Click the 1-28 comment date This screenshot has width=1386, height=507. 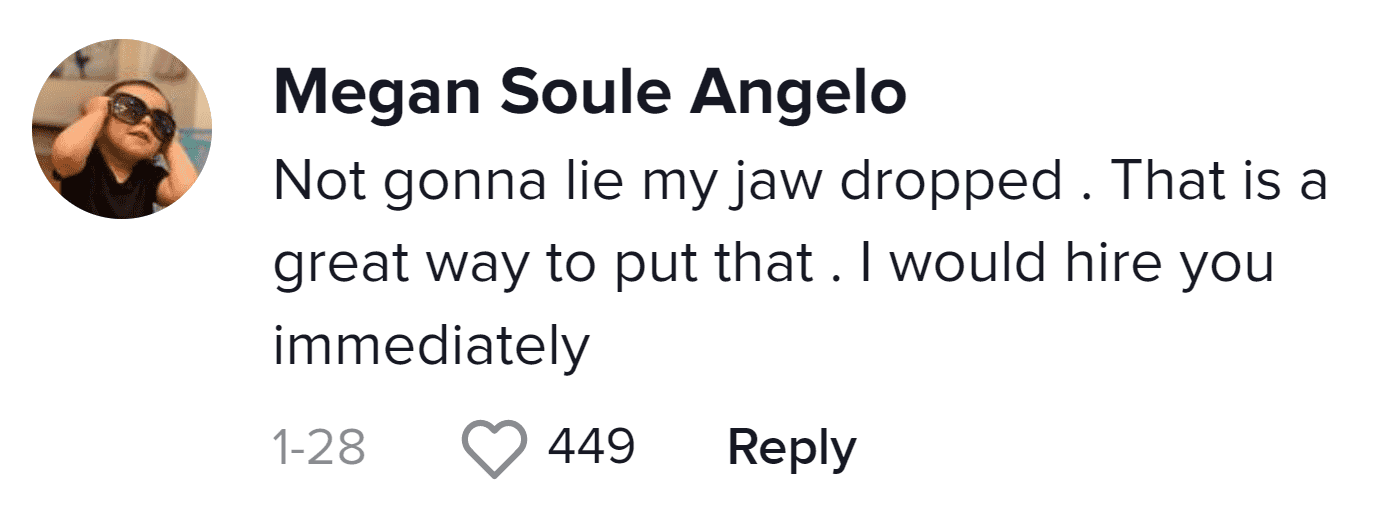[318, 447]
